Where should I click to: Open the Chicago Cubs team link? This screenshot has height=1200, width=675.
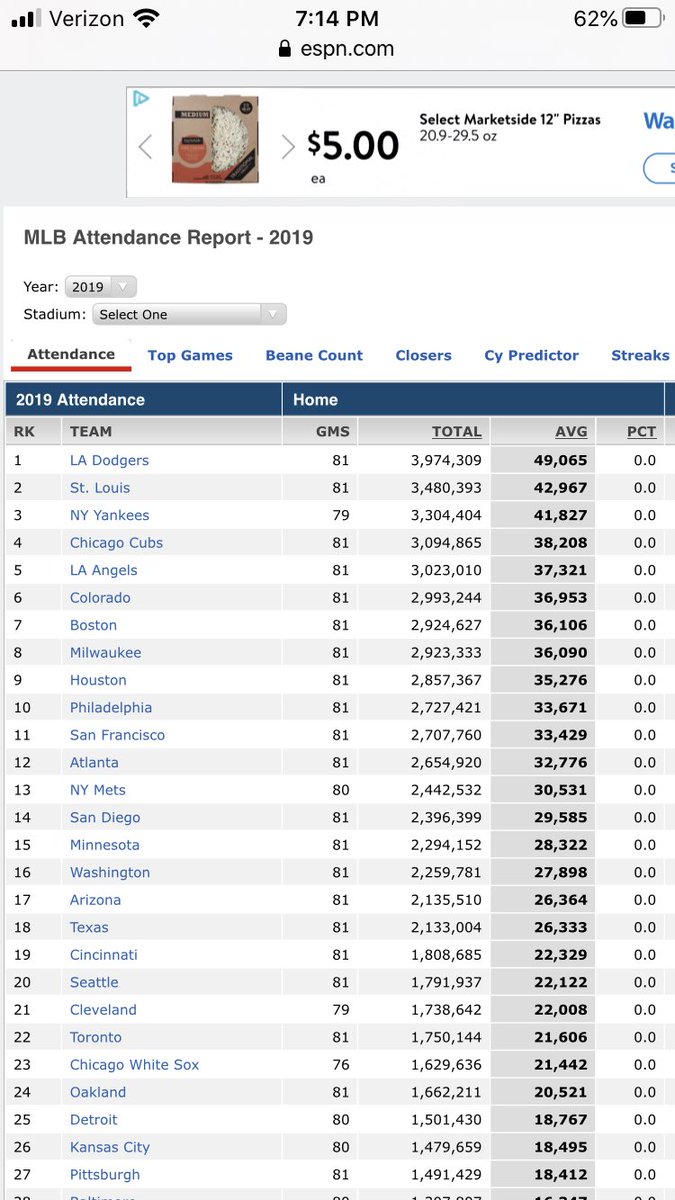pyautogui.click(x=116, y=543)
